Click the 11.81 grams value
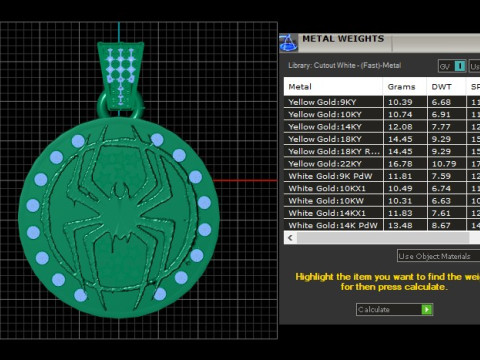 point(400,176)
